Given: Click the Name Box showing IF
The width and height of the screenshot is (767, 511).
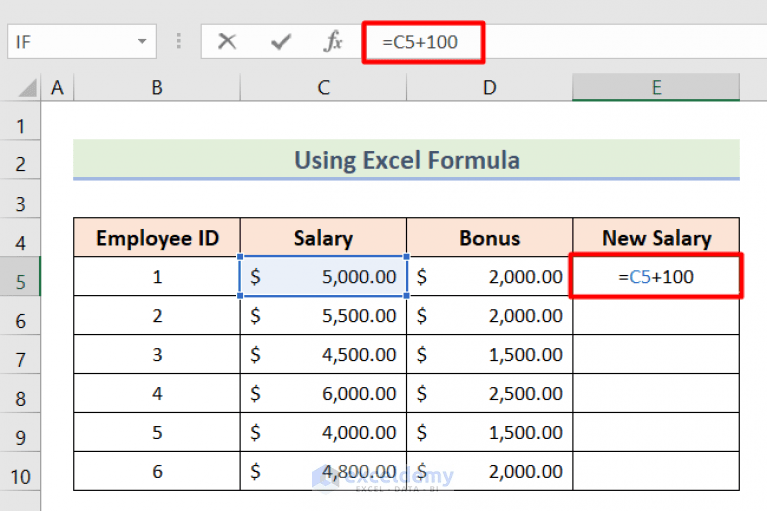Looking at the screenshot, I should (82, 42).
